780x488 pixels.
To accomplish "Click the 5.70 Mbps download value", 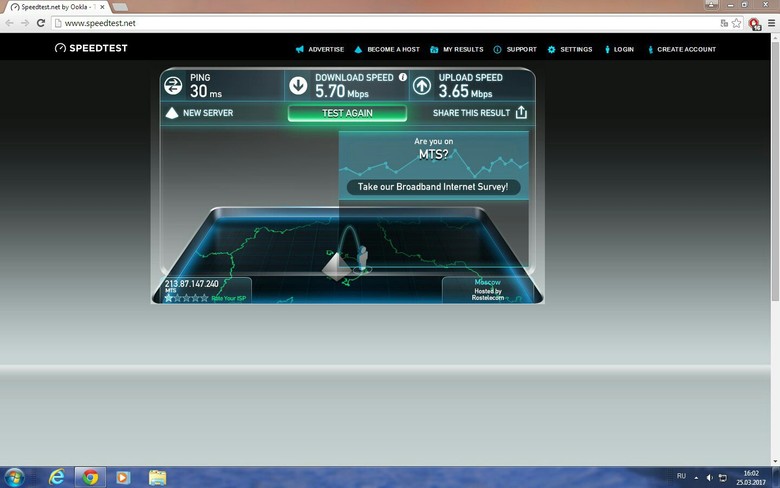I will pos(342,91).
